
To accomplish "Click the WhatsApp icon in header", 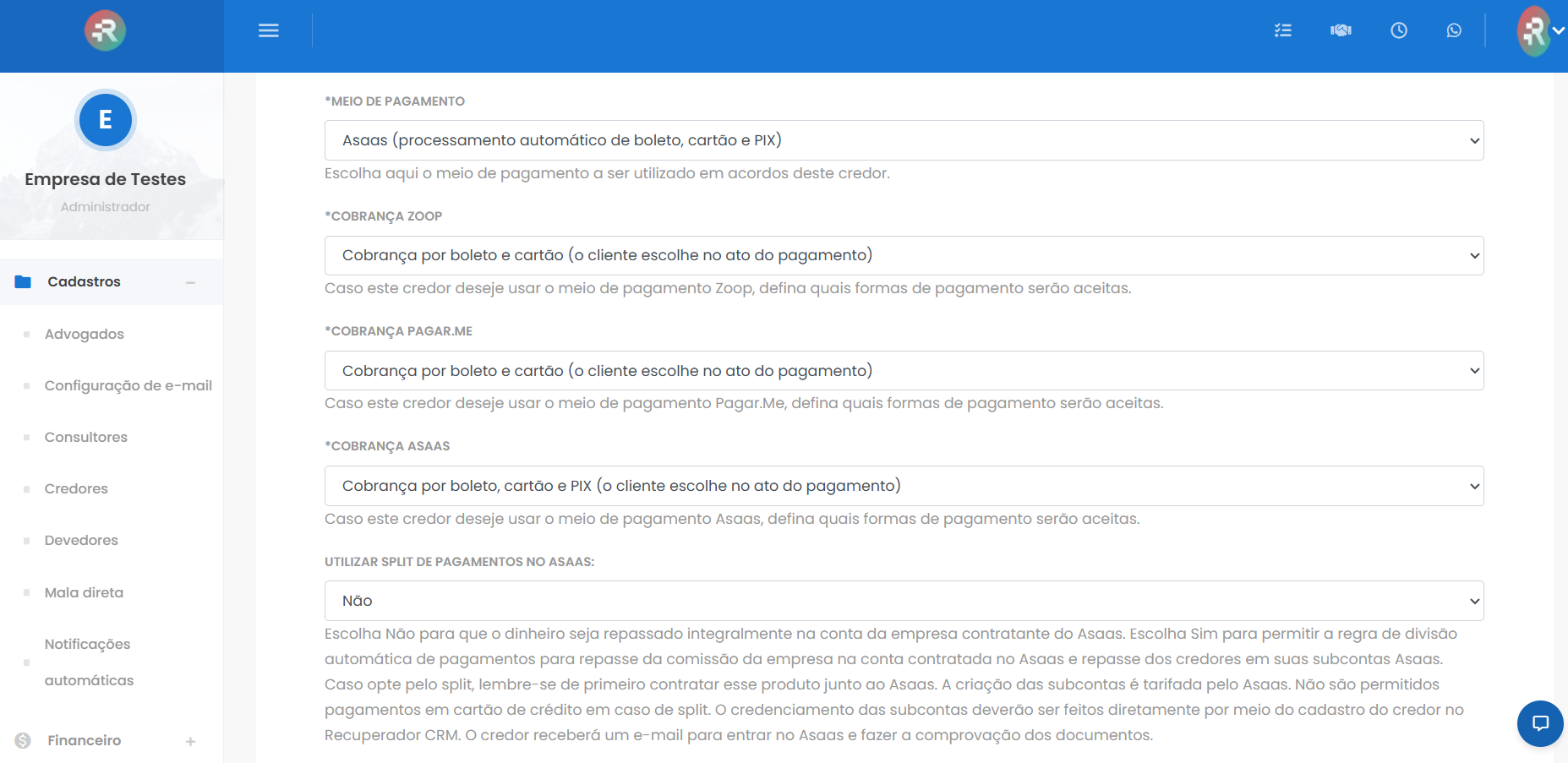I will [x=1454, y=30].
